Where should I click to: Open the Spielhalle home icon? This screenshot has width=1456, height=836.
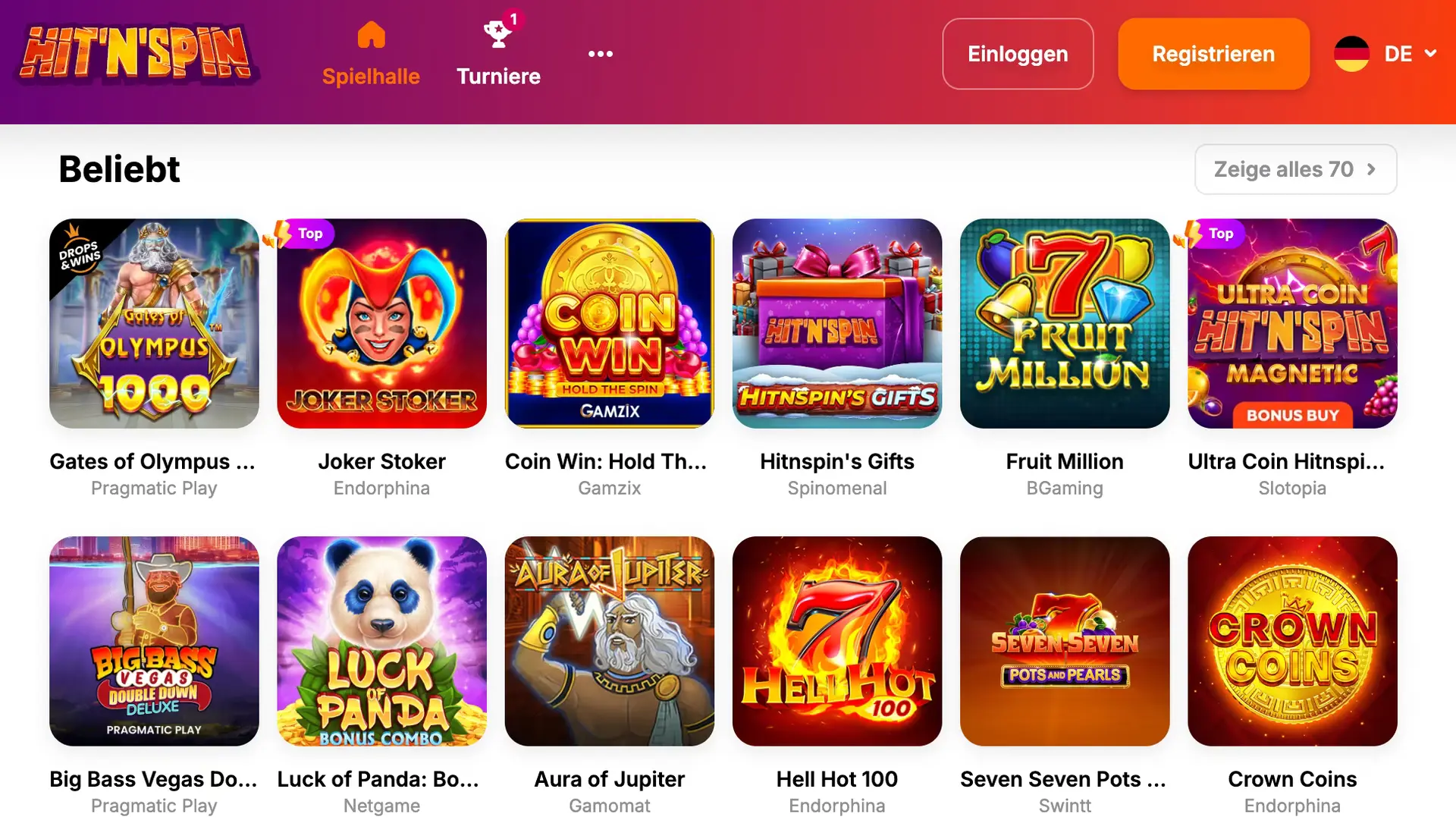click(x=371, y=35)
